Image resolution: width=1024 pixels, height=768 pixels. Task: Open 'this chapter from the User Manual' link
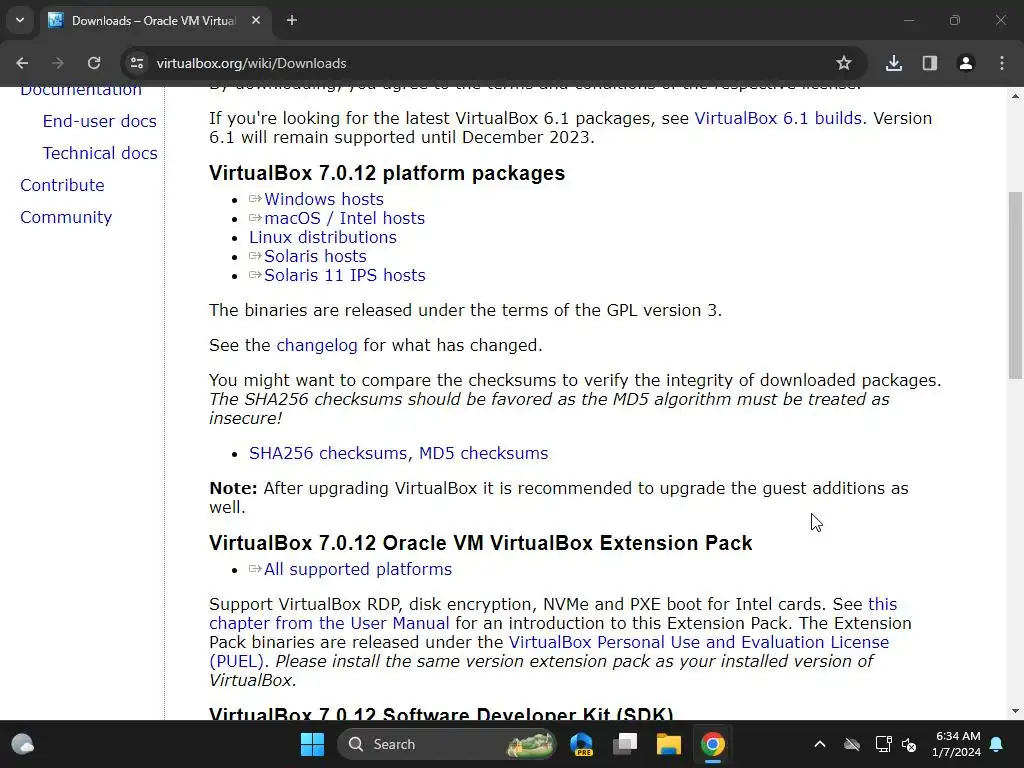point(329,623)
